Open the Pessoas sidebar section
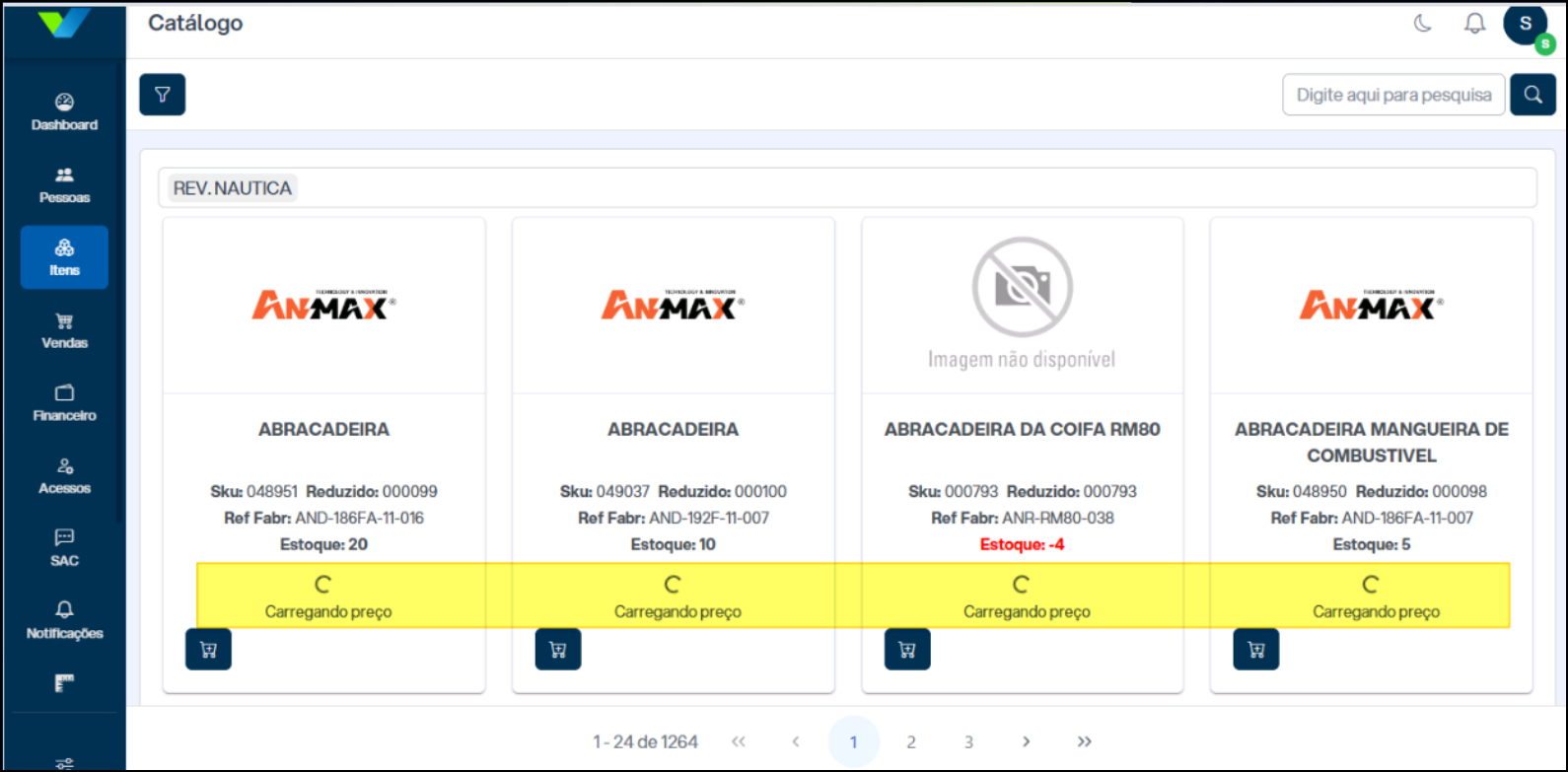 64,185
